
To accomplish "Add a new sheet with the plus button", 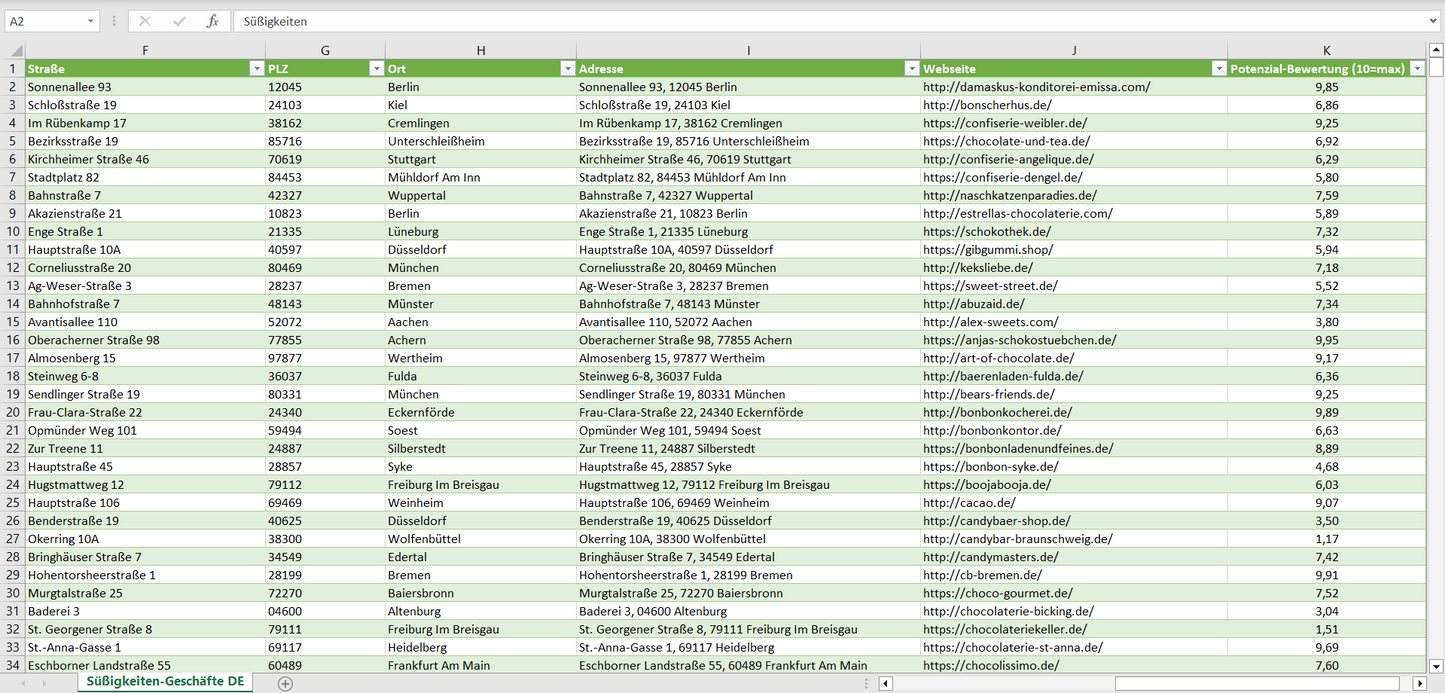I will tap(285, 683).
